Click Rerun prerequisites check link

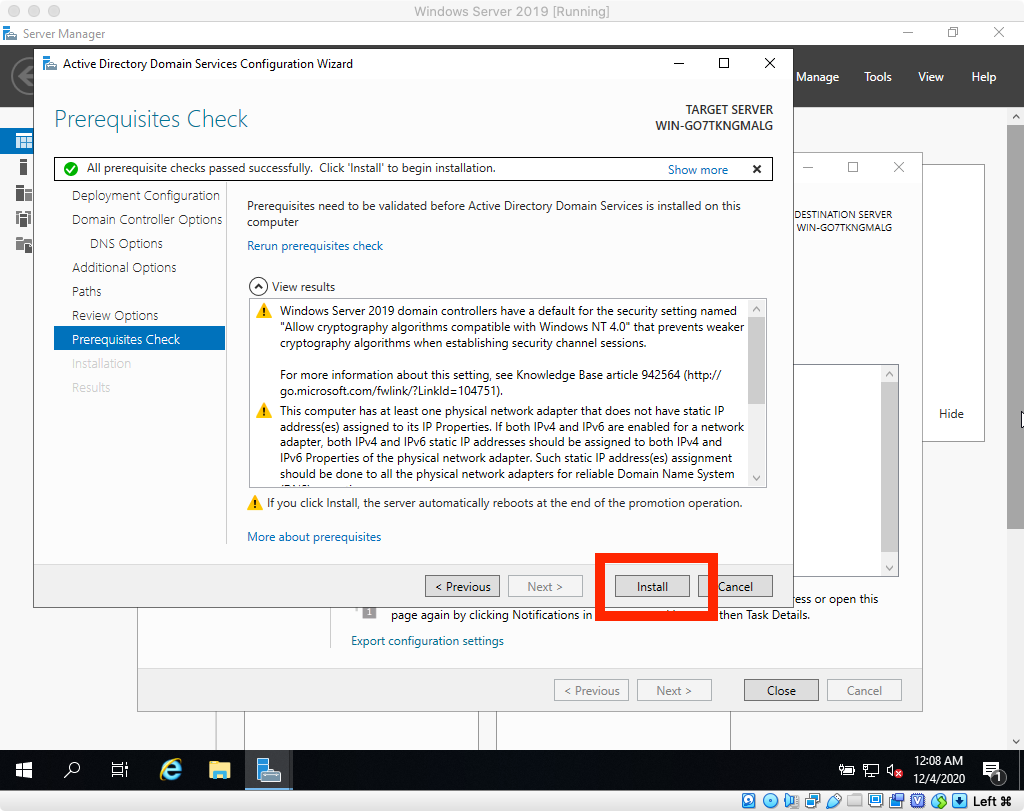315,246
